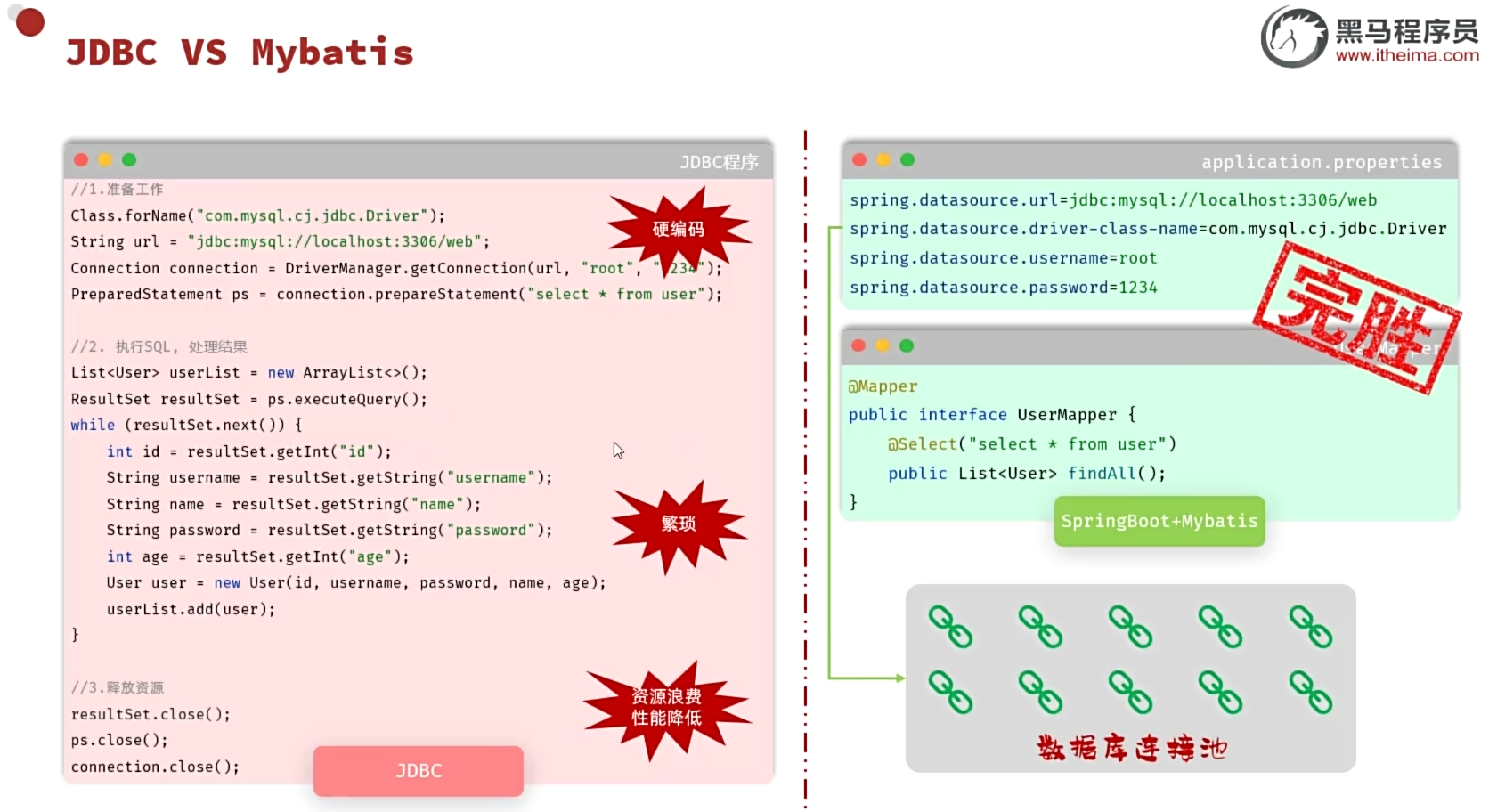Image resolution: width=1489 pixels, height=812 pixels.
Task: Click the comment //3.释放资源
Action: [x=118, y=687]
